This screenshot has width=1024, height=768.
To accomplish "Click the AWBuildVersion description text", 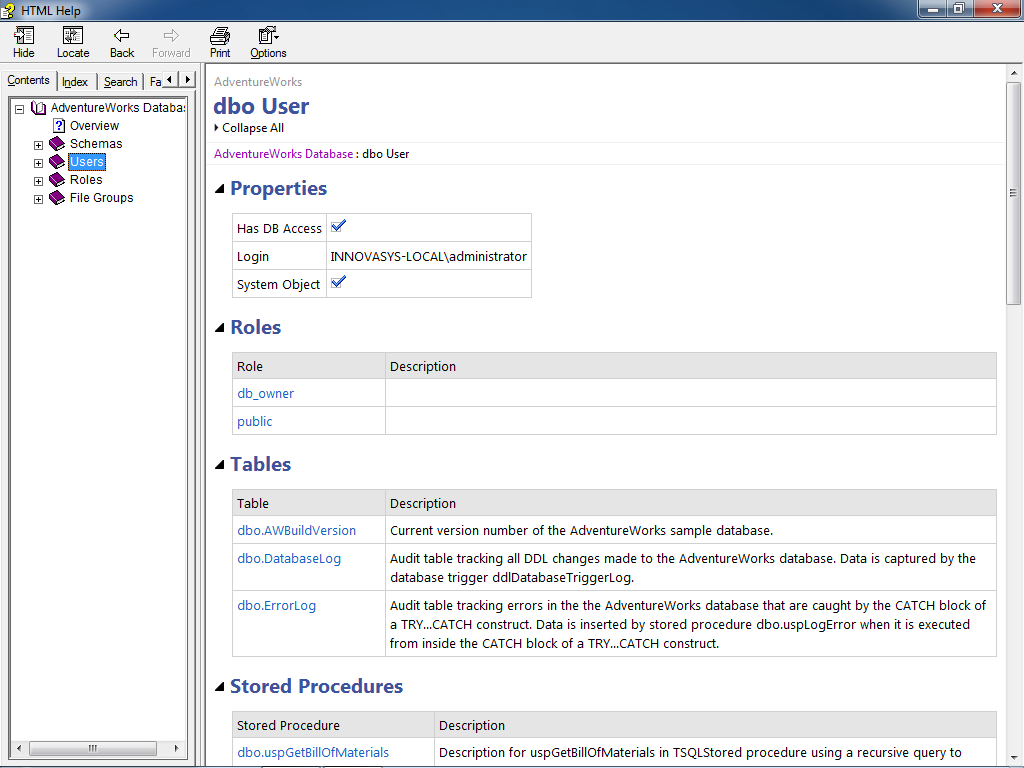I will click(581, 531).
